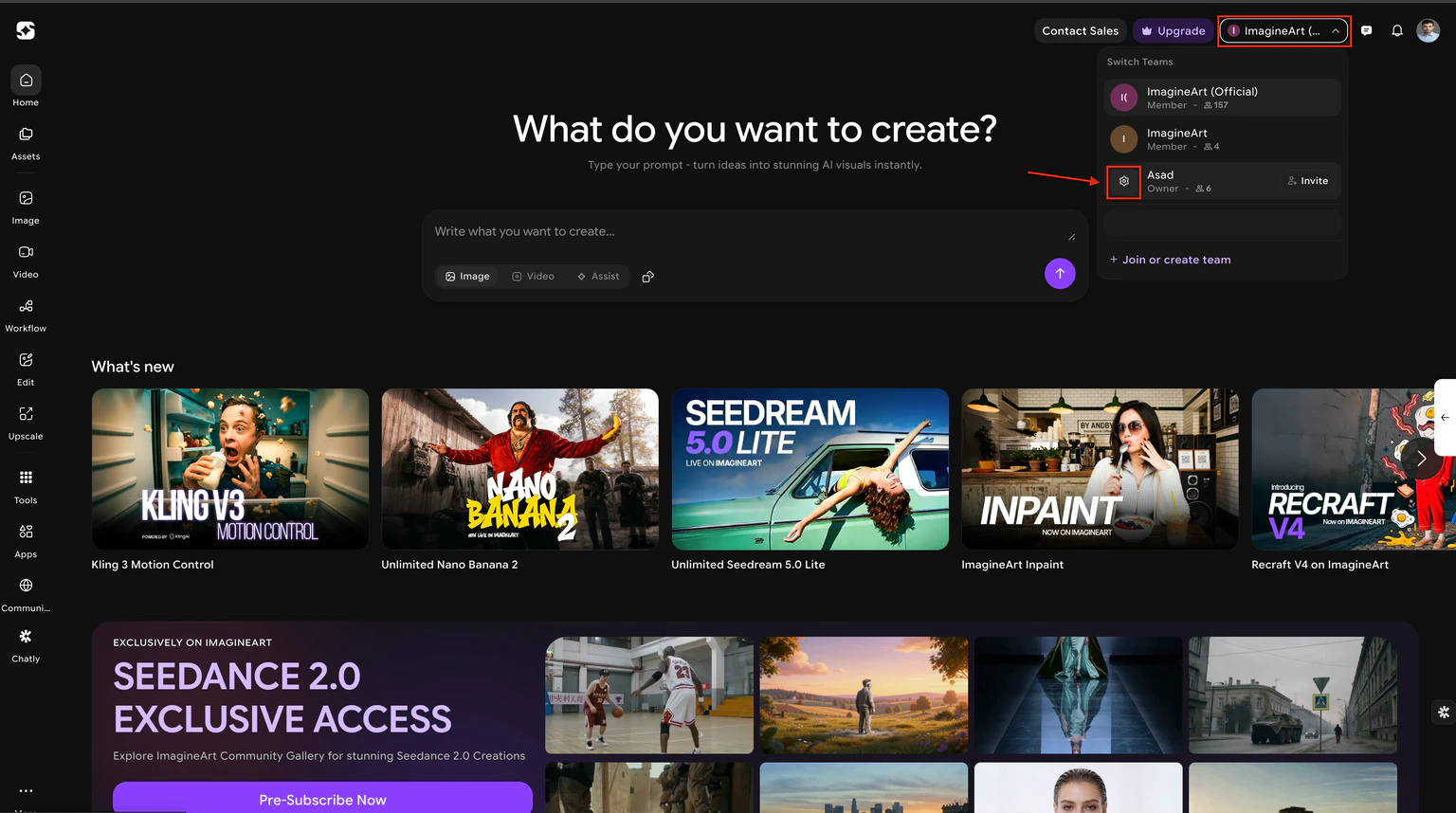Click the collapse arrow tab at right edge
1456x813 pixels.
(x=1445, y=417)
